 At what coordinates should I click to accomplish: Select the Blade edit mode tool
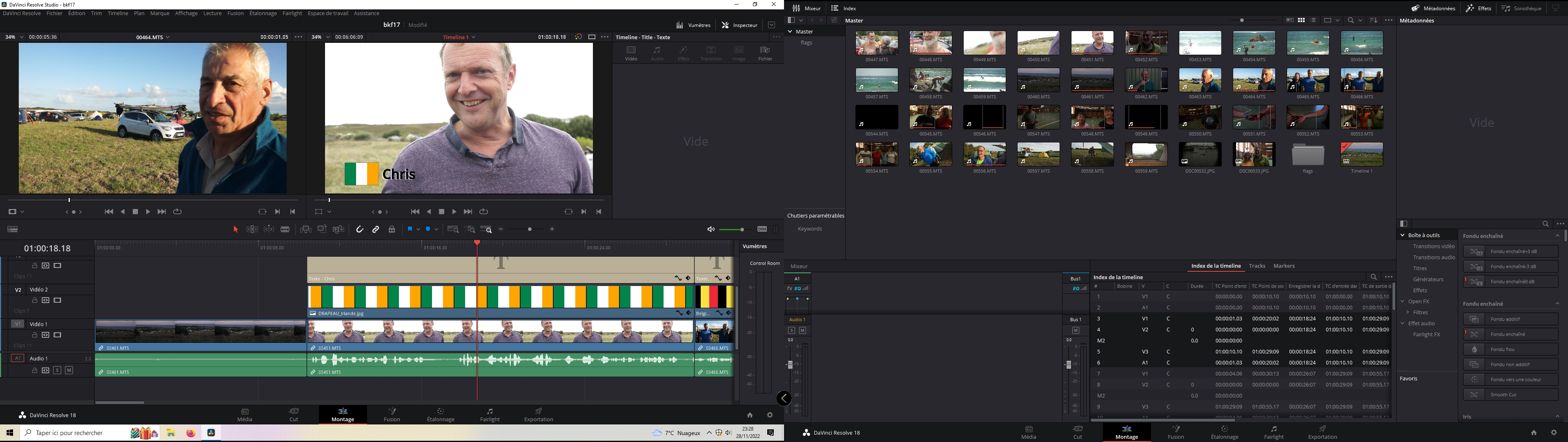point(285,229)
